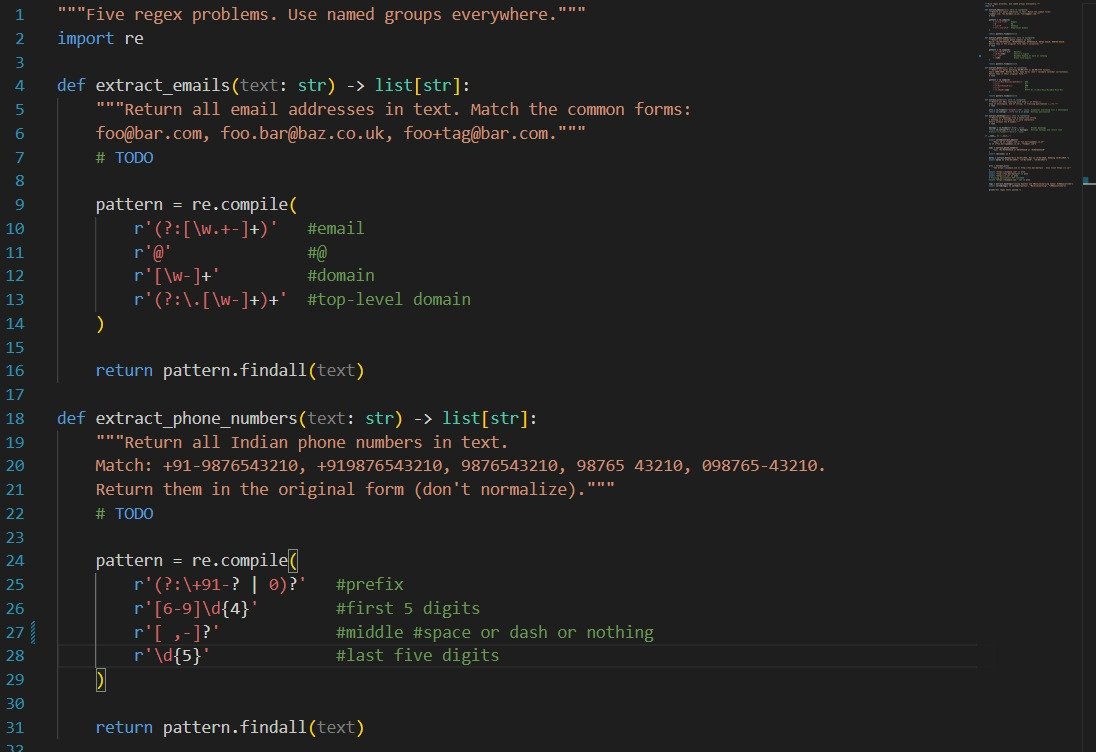This screenshot has height=752, width=1096.
Task: Click the '#@' comment
Action: click(x=317, y=252)
